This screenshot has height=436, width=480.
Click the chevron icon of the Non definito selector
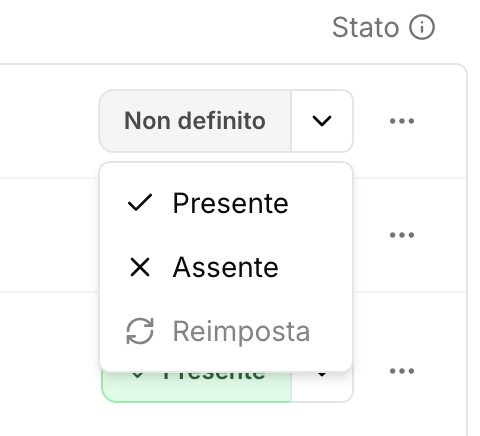(x=322, y=121)
